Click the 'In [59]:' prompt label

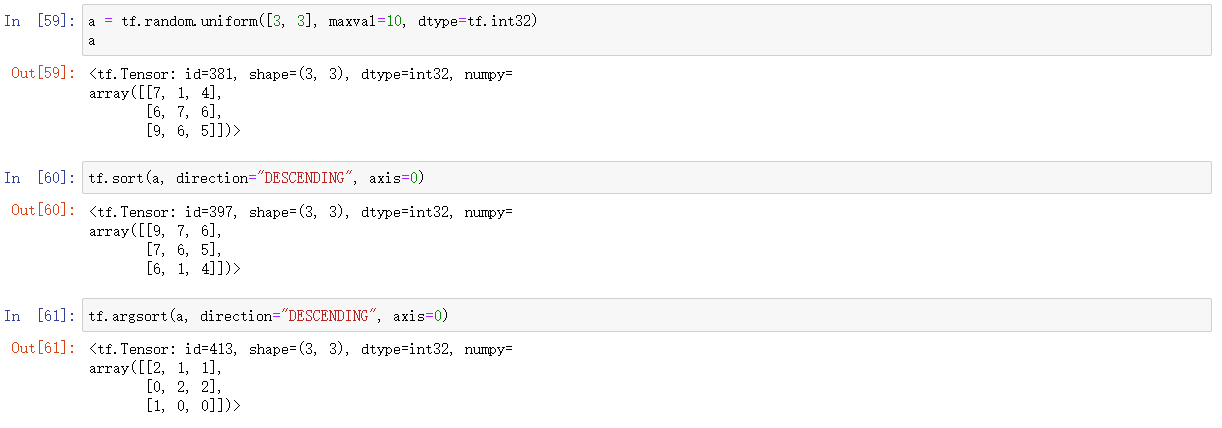40,21
